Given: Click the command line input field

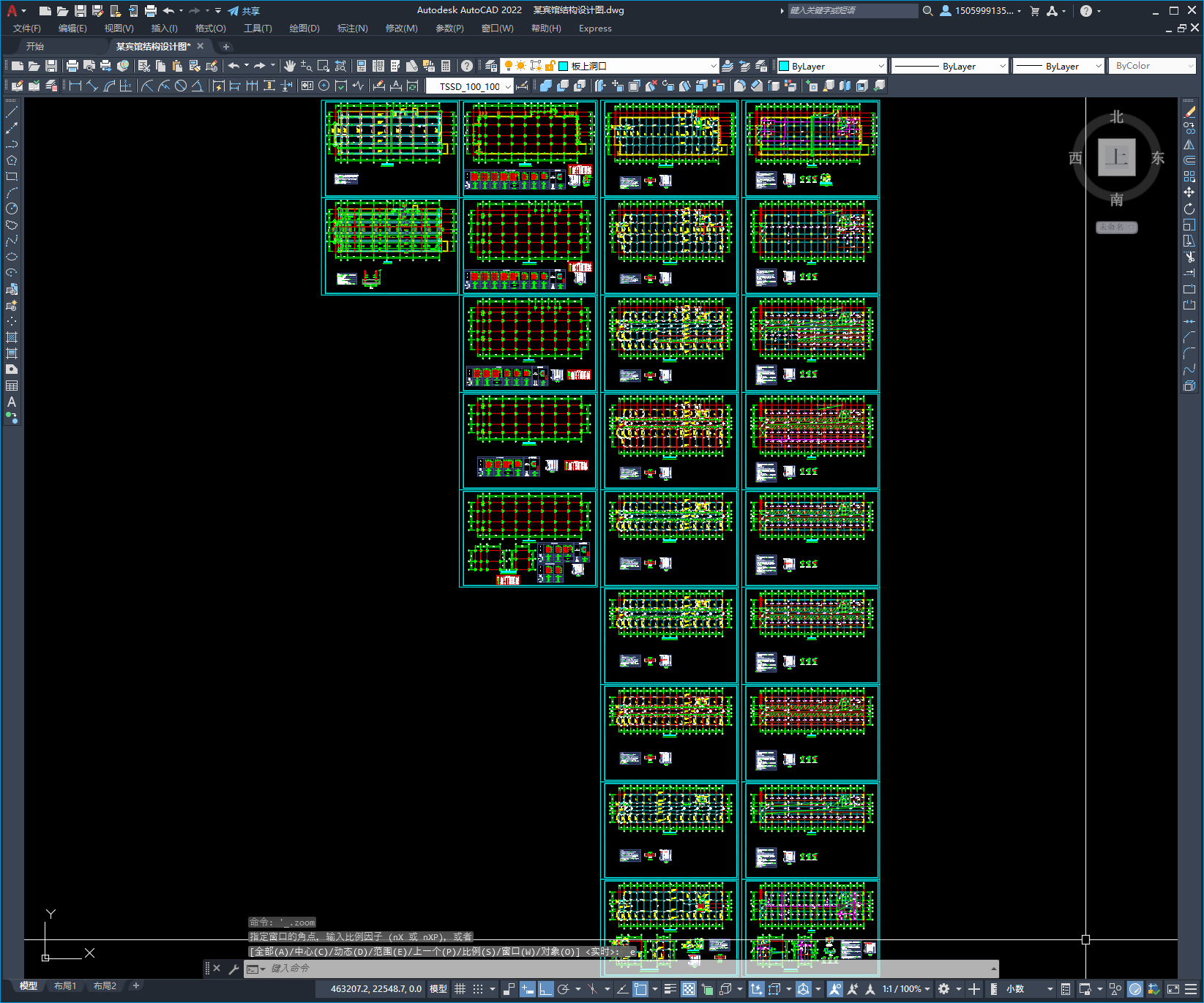Looking at the screenshot, I should (629, 969).
